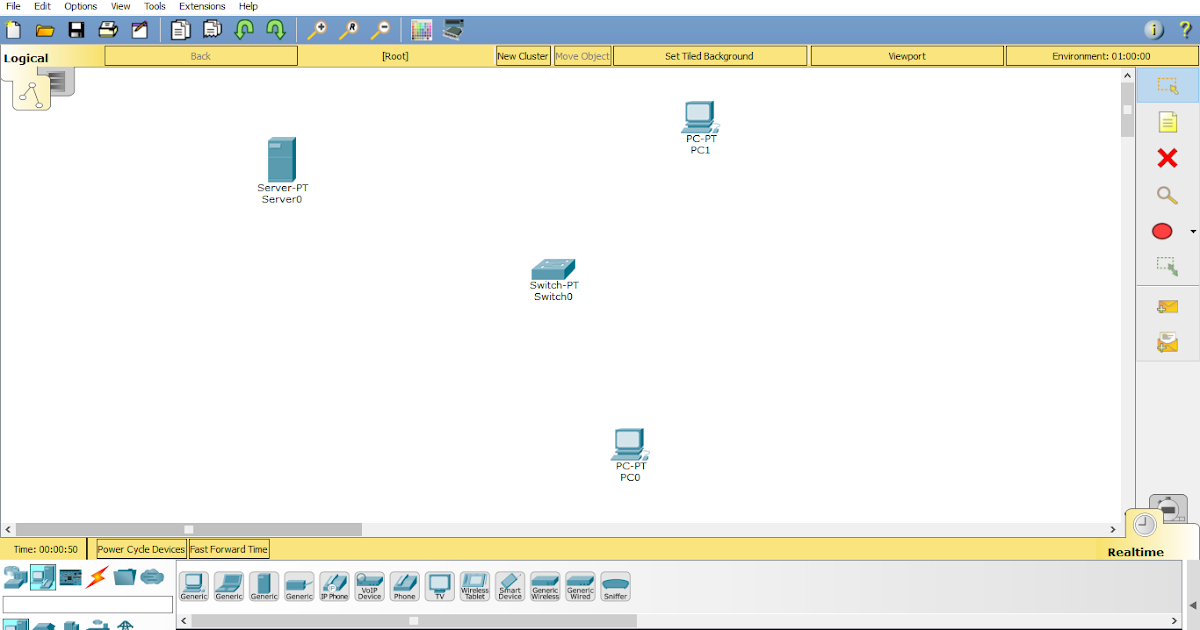Select the IP Phone end device
1200x630 pixels.
334,585
